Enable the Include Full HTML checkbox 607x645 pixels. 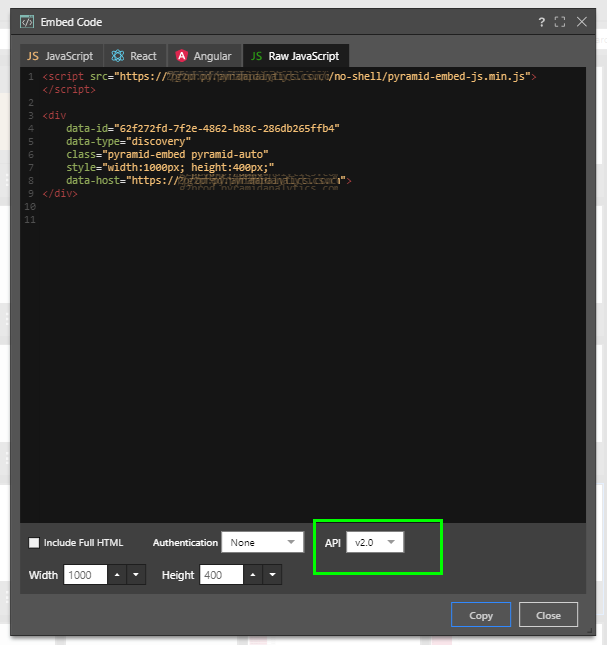tap(34, 543)
